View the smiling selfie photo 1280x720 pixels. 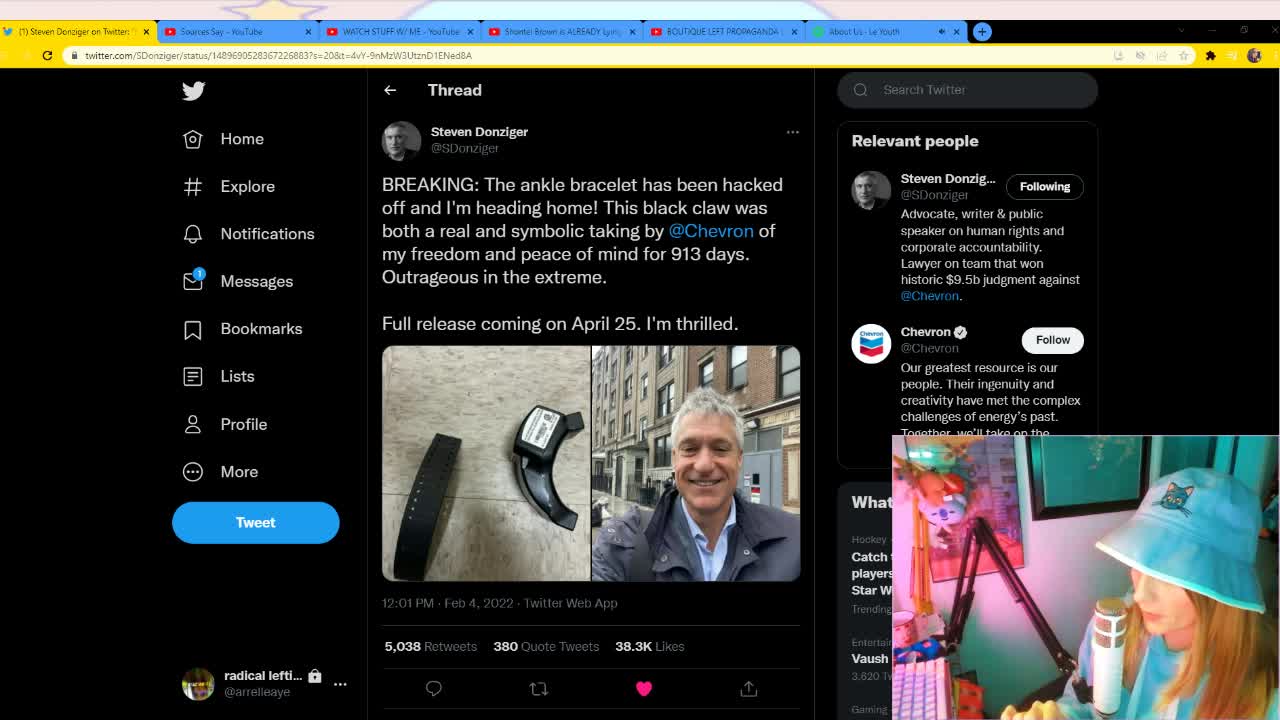click(x=696, y=463)
